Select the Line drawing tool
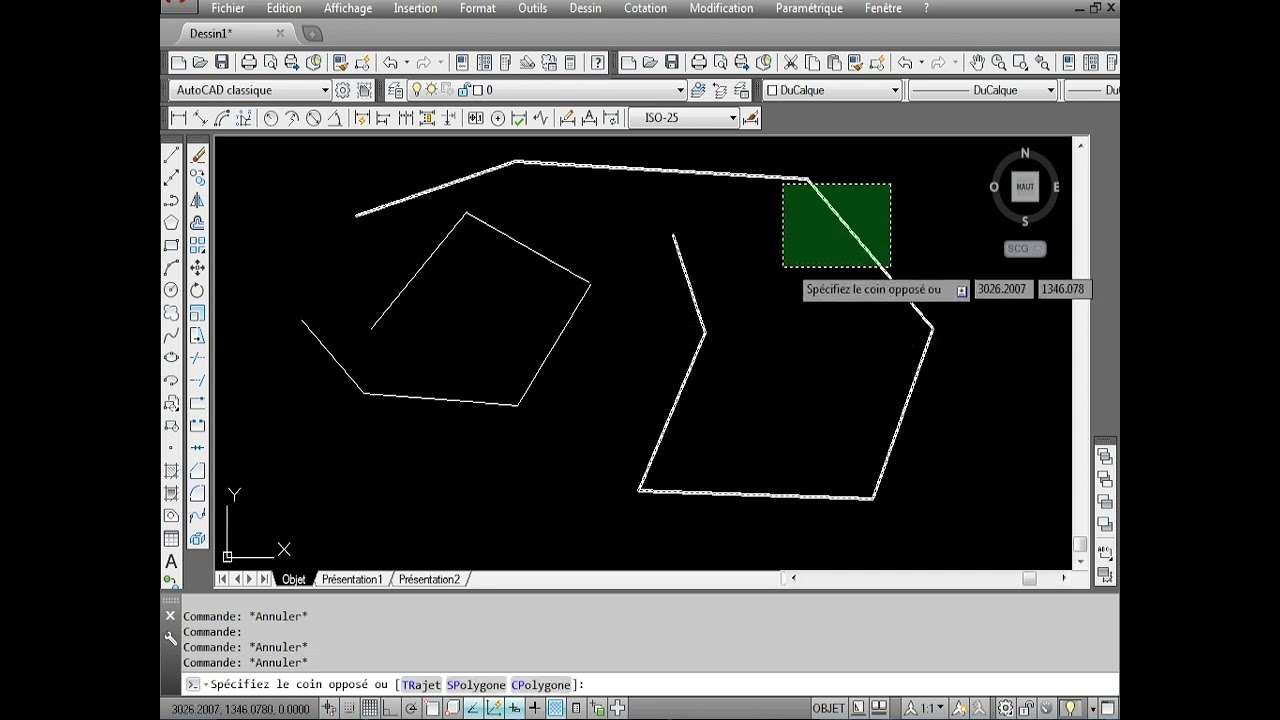Viewport: 1280px width, 720px height. (171, 155)
